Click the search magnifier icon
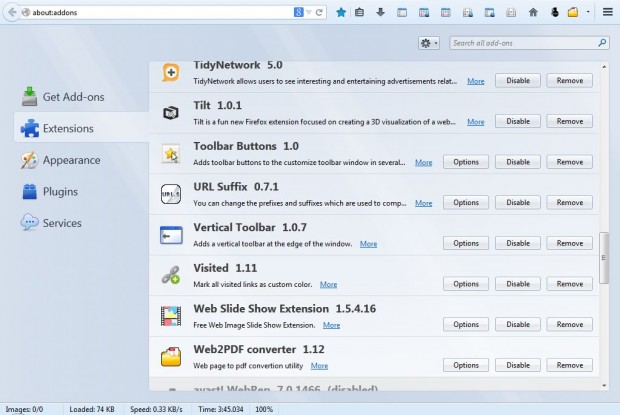Screen dimensions: 620x415 tap(602, 43)
